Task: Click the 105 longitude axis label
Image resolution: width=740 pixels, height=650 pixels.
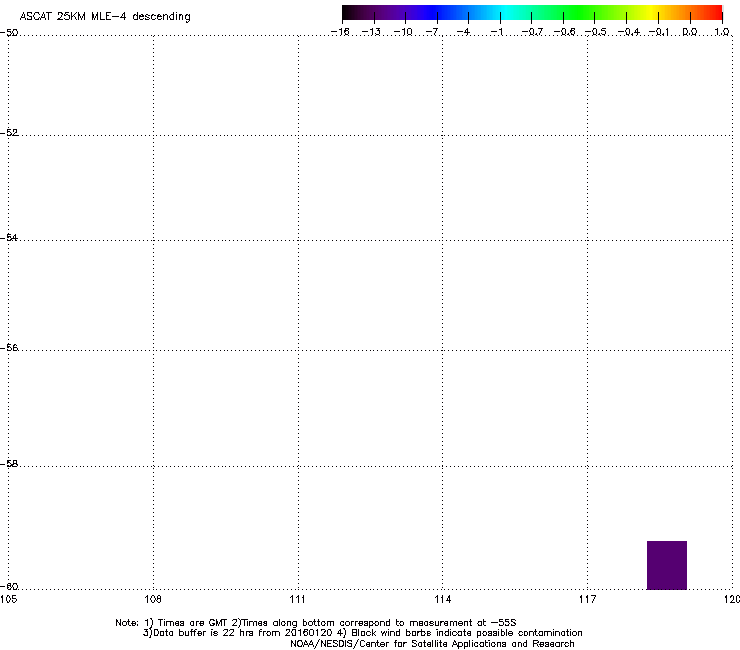Action: 8,599
